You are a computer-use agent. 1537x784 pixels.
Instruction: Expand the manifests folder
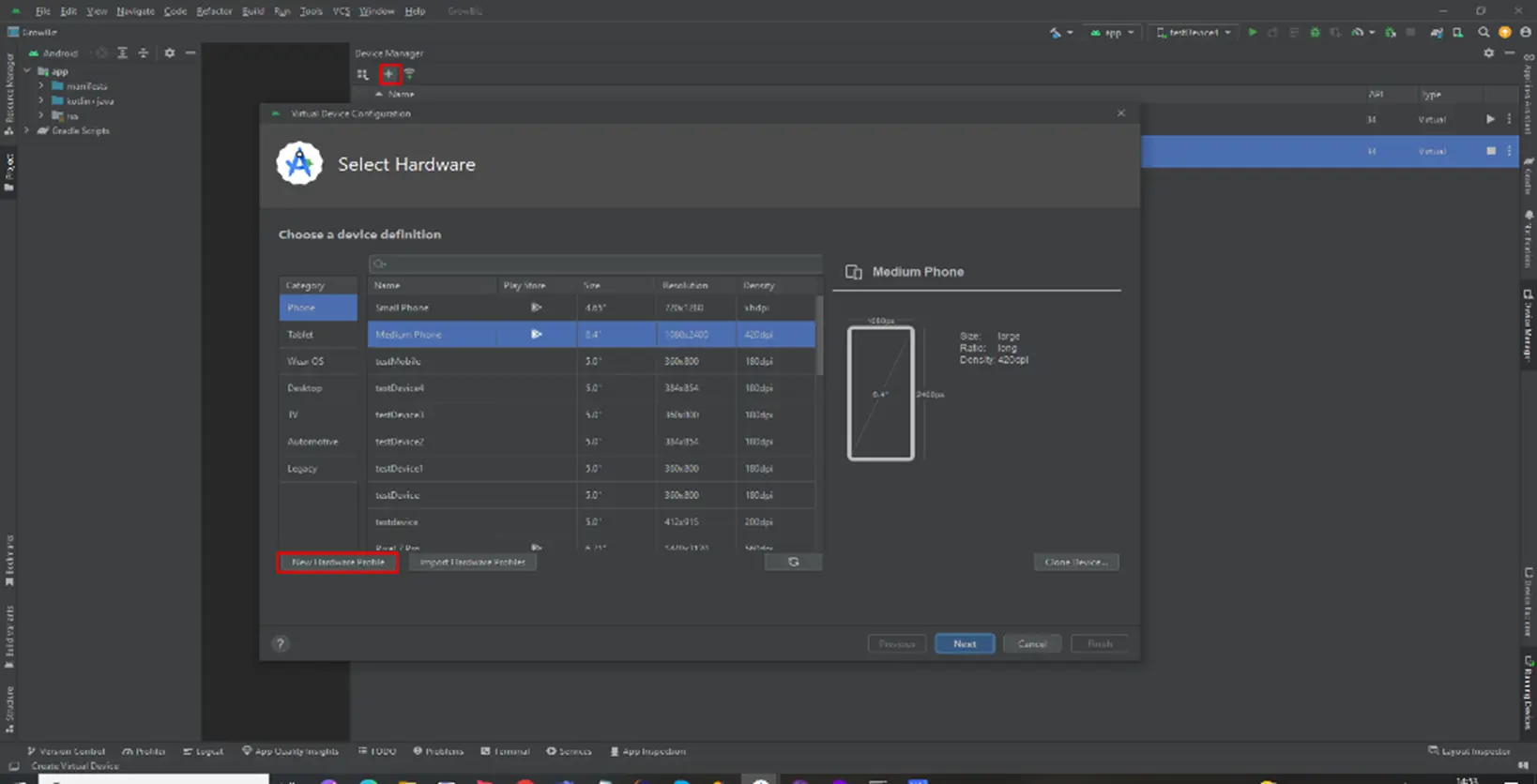pos(41,86)
